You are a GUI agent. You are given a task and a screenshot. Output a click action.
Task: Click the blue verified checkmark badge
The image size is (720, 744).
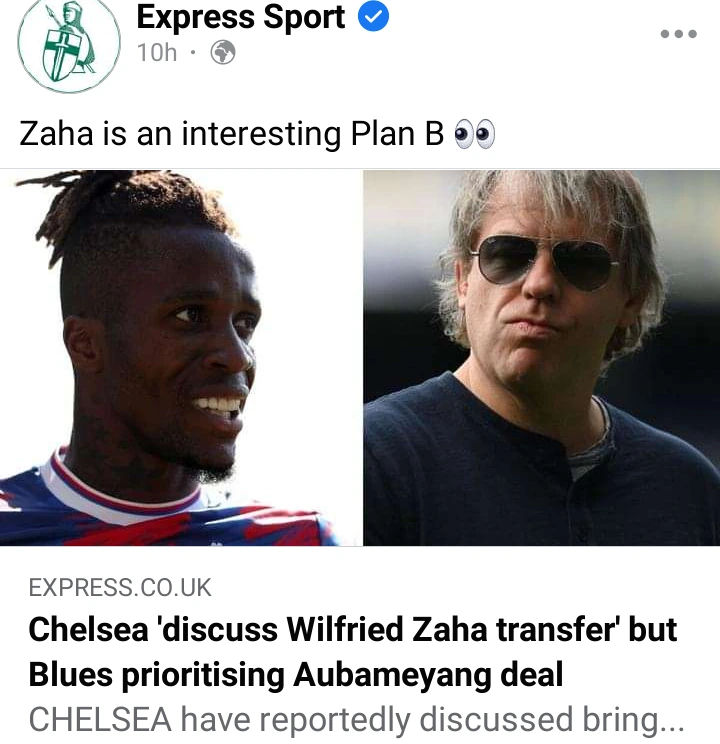pos(373,16)
